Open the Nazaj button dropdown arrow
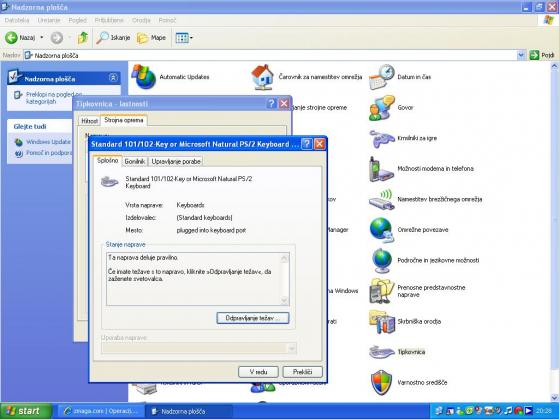Viewport: 559px width, 419px height. pos(42,37)
